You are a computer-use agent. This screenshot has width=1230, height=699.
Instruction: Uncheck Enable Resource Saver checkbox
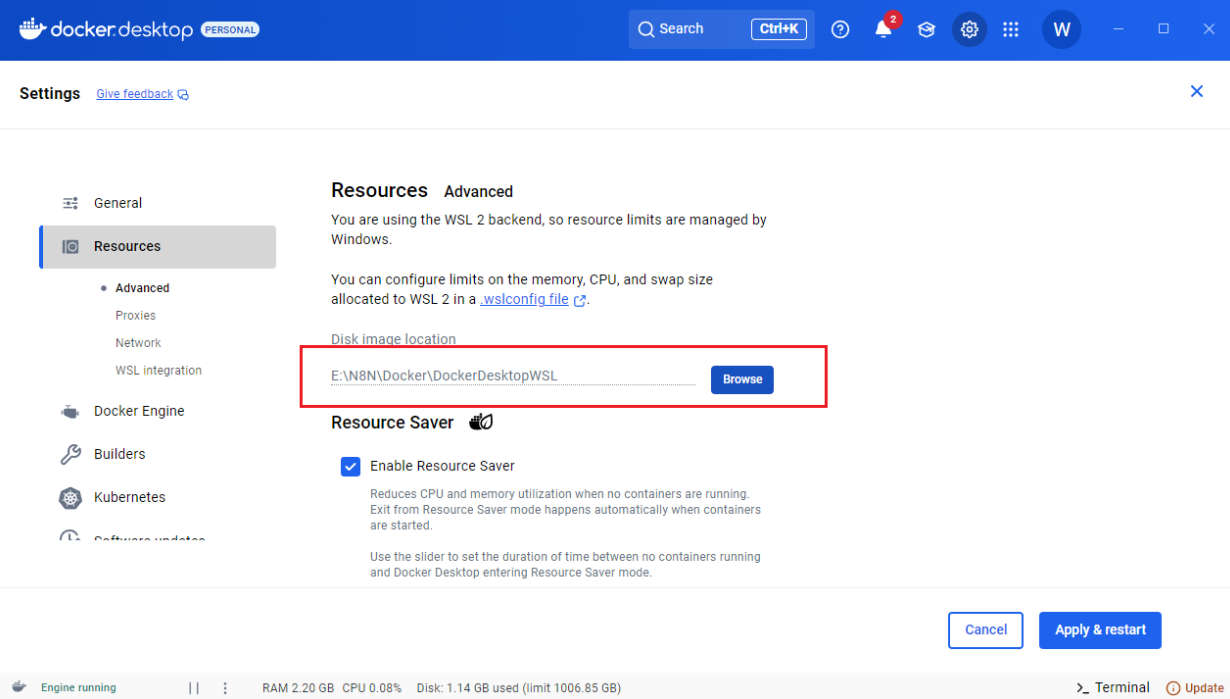click(x=350, y=466)
